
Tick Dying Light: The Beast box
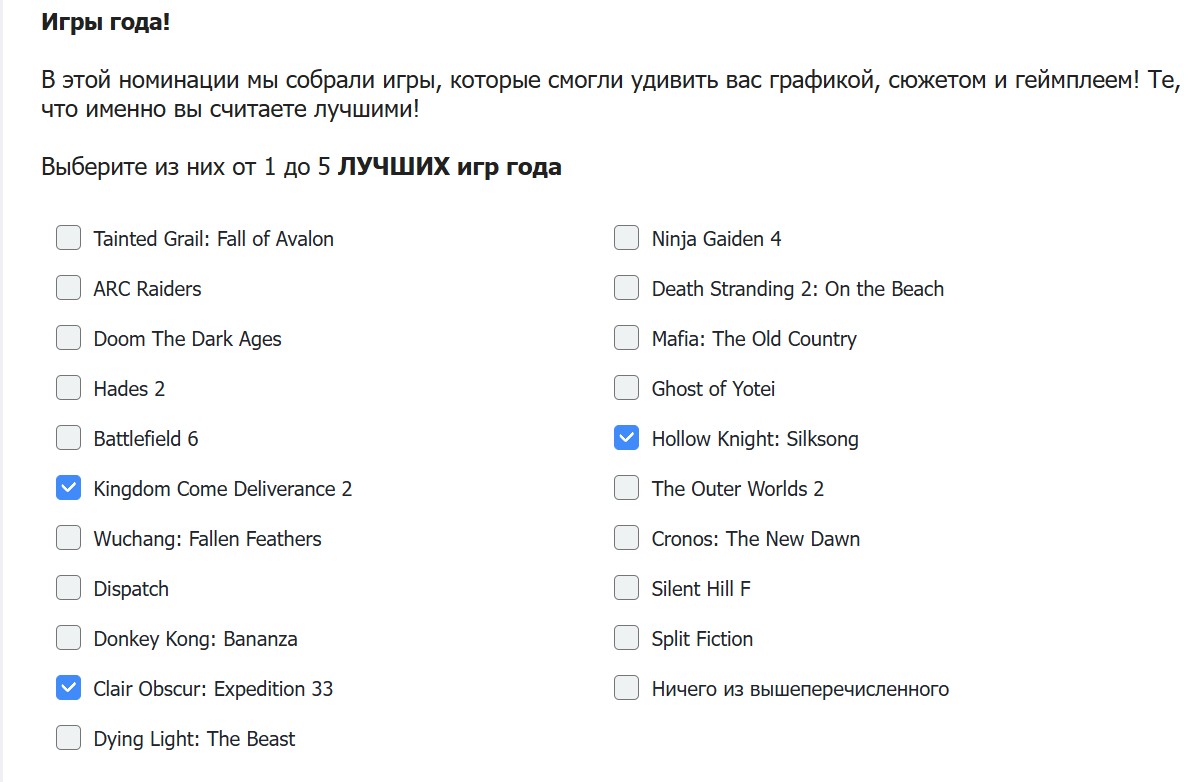[x=68, y=738]
